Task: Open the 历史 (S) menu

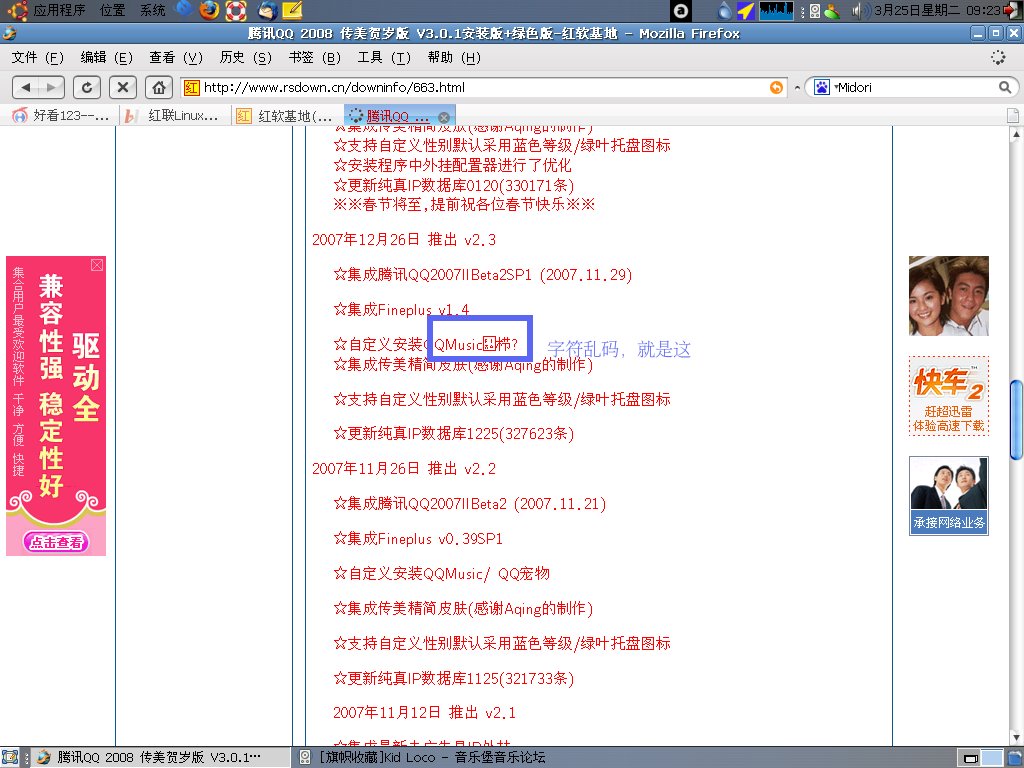Action: pyautogui.click(x=246, y=57)
